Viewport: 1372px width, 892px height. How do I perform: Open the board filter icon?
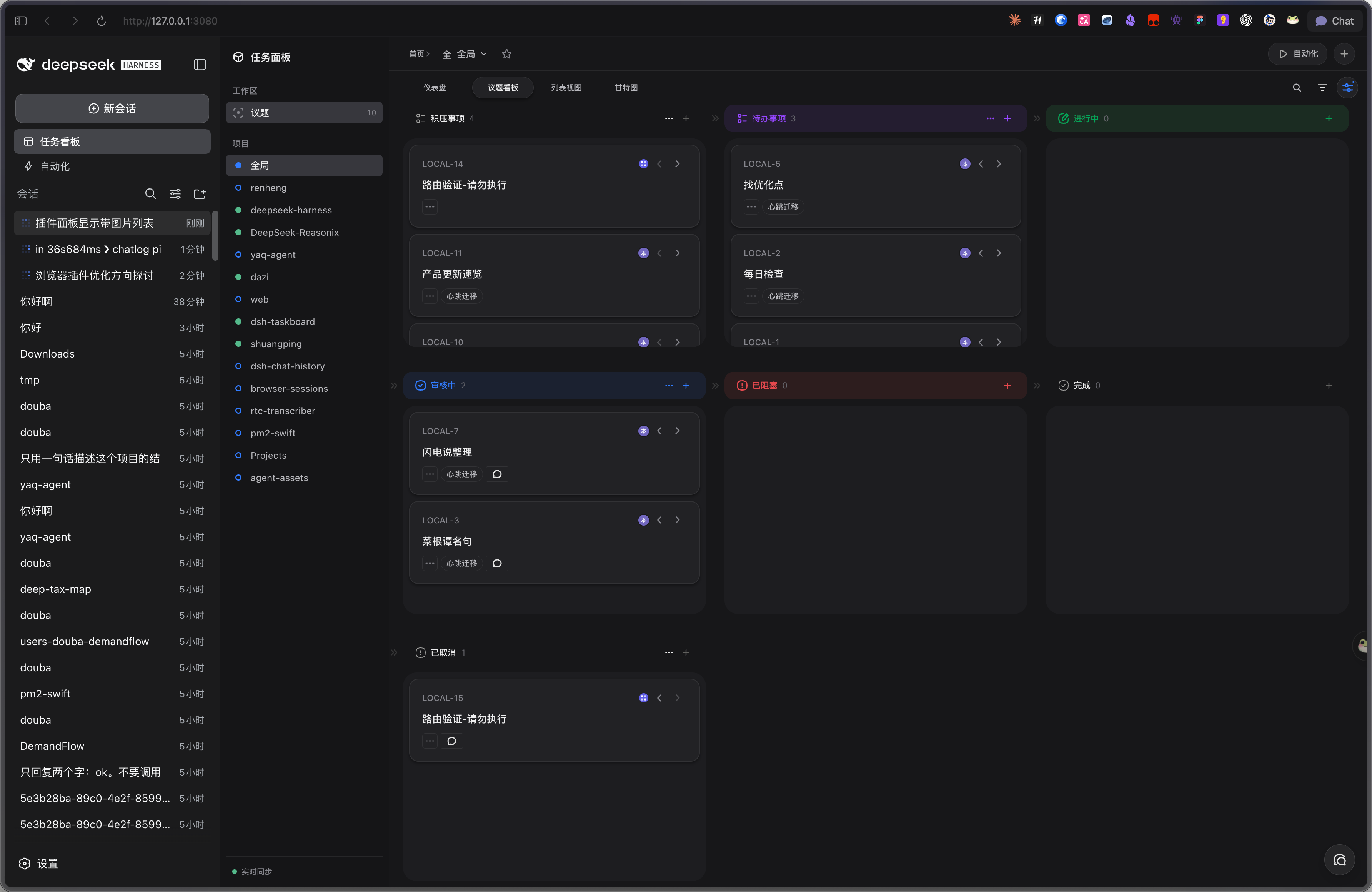point(1322,88)
